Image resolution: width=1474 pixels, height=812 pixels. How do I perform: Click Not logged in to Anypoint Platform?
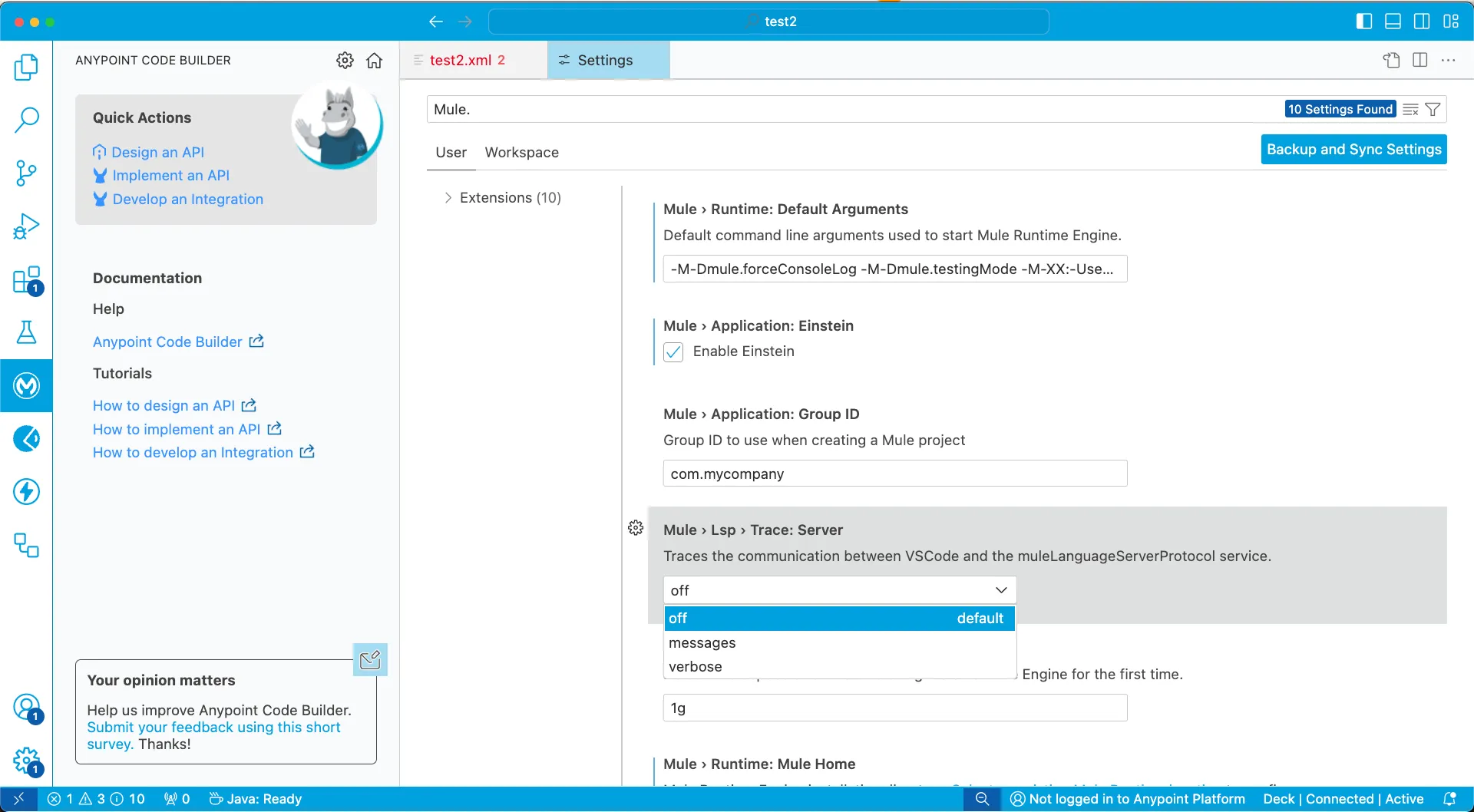(1128, 799)
